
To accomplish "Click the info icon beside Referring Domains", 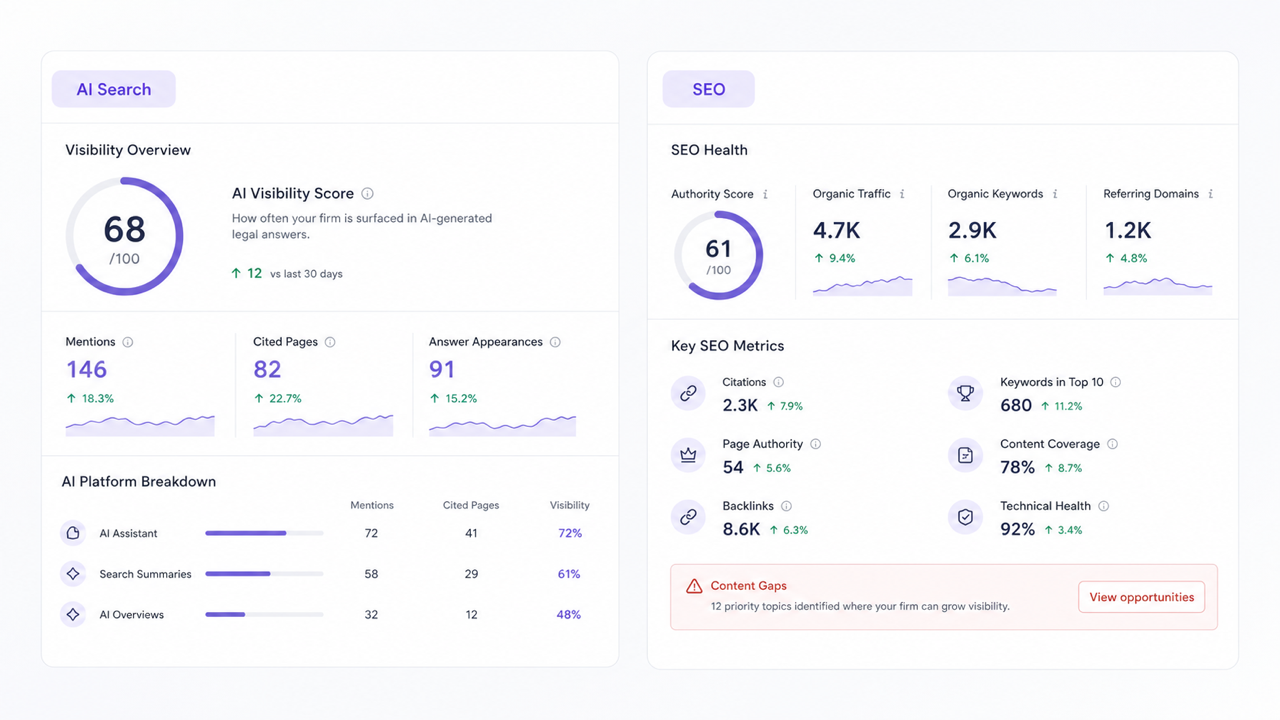I will tap(1210, 194).
